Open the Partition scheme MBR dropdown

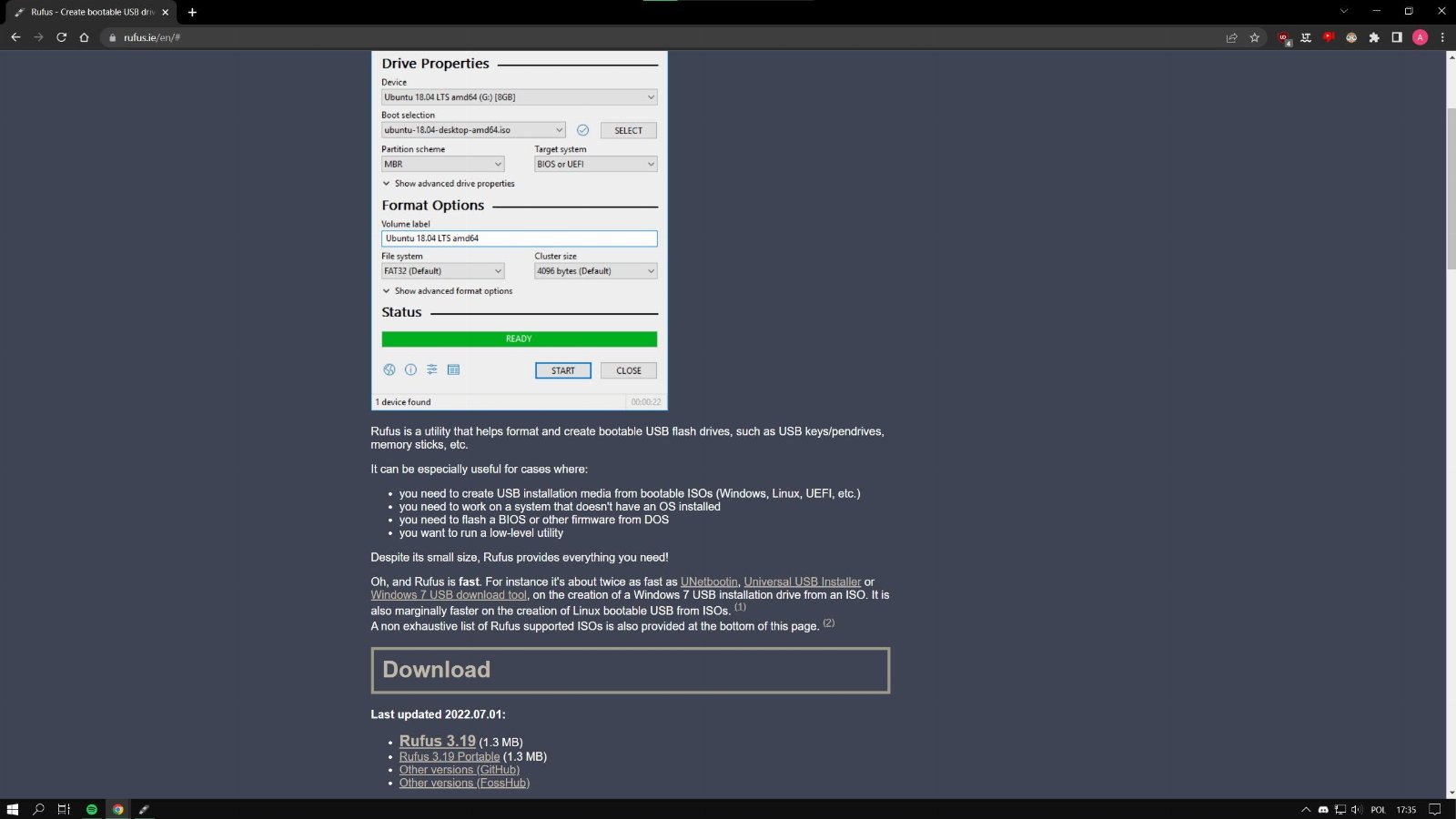(x=442, y=165)
